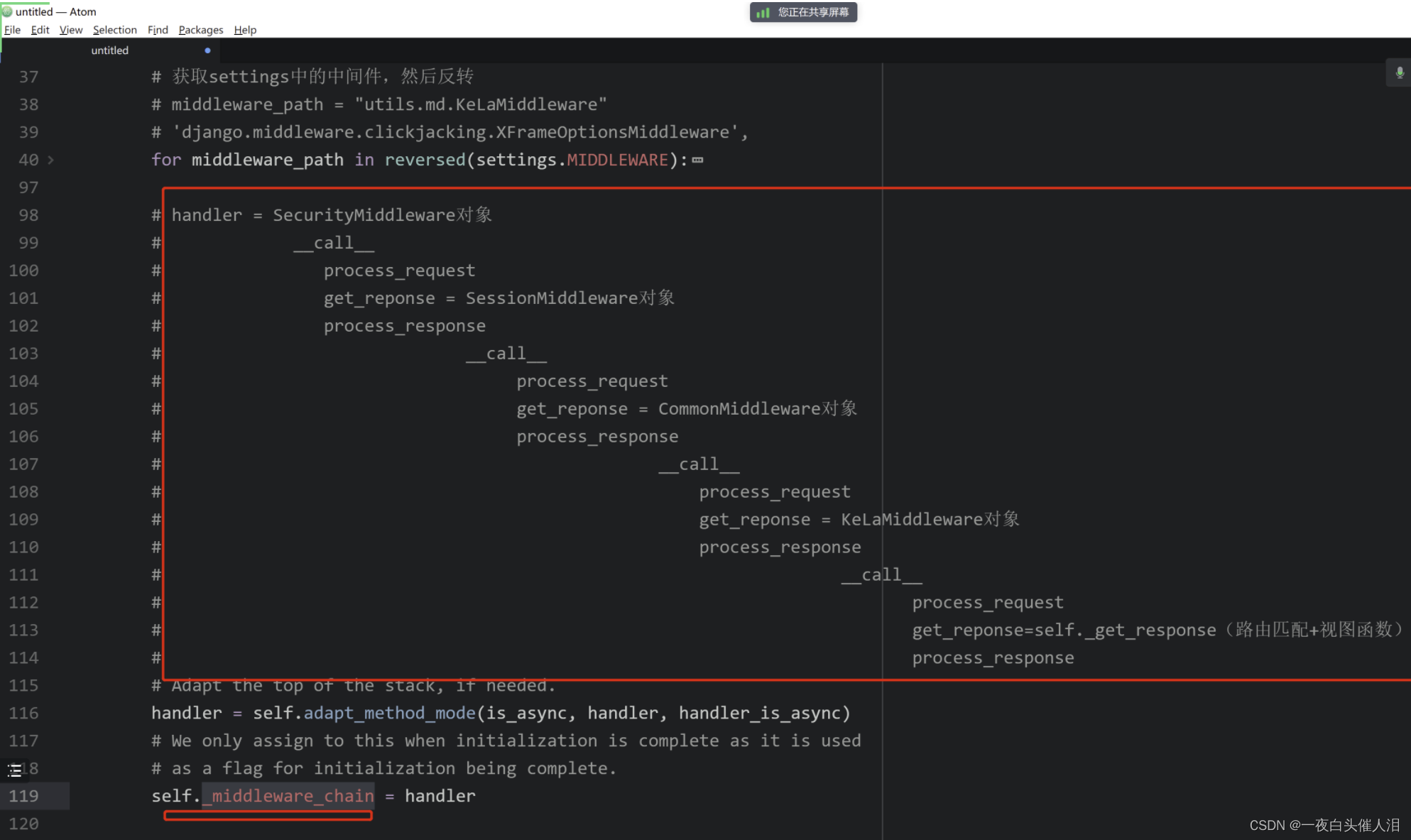
Task: Click self._get_response text on line 113
Action: (x=1125, y=631)
